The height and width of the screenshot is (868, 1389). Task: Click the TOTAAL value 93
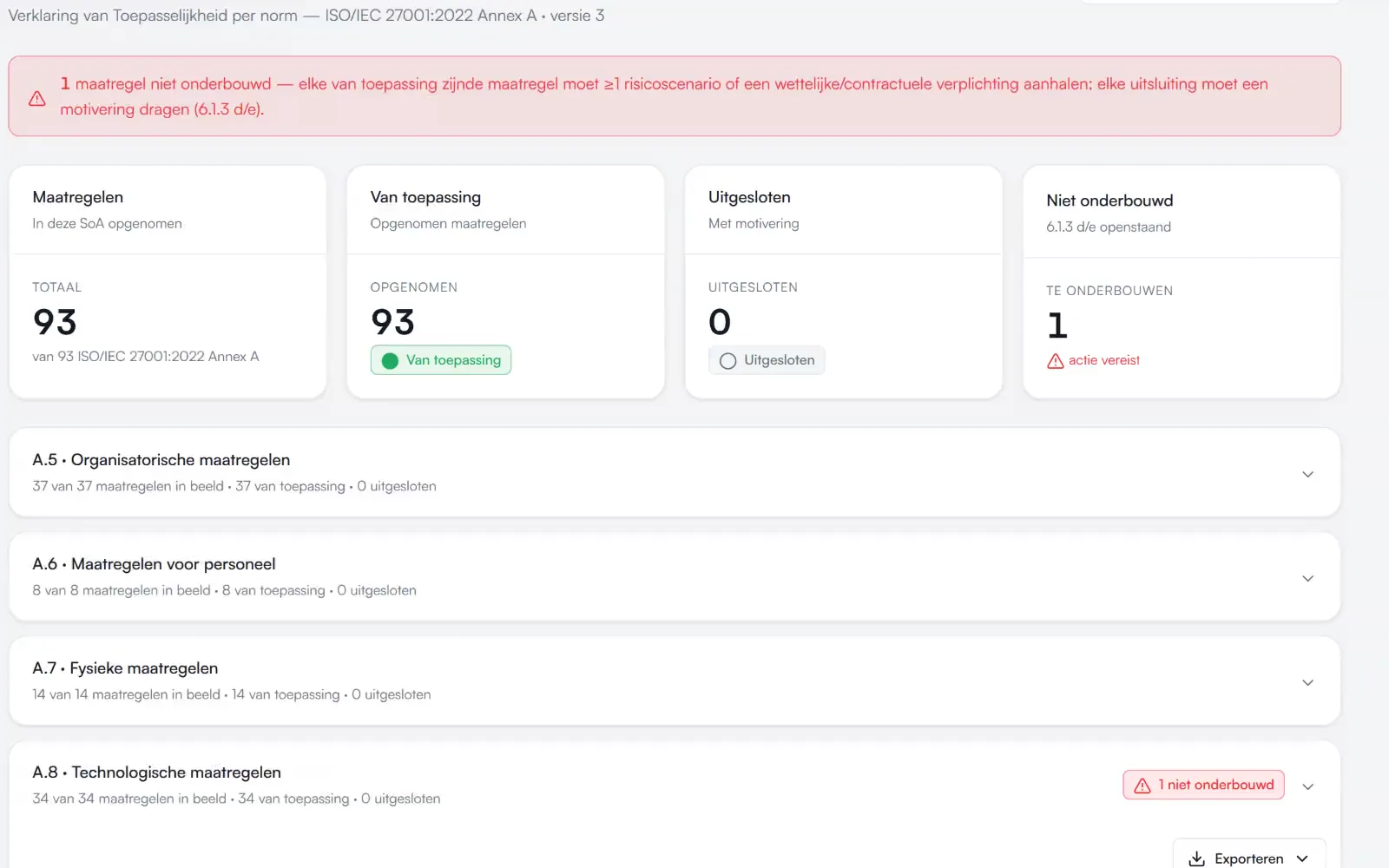tap(55, 322)
